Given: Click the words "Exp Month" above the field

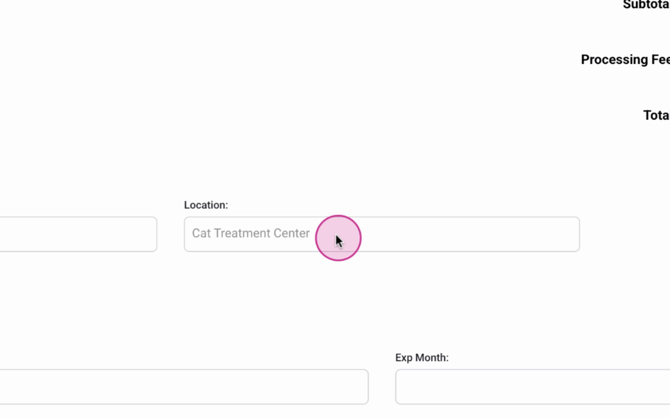Looking at the screenshot, I should coord(420,357).
